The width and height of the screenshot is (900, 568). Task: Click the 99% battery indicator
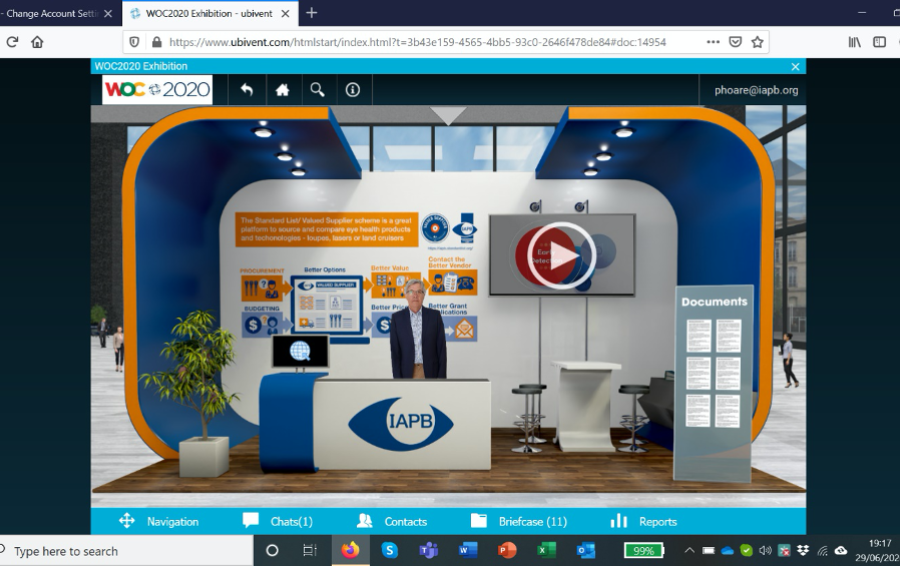click(x=643, y=551)
